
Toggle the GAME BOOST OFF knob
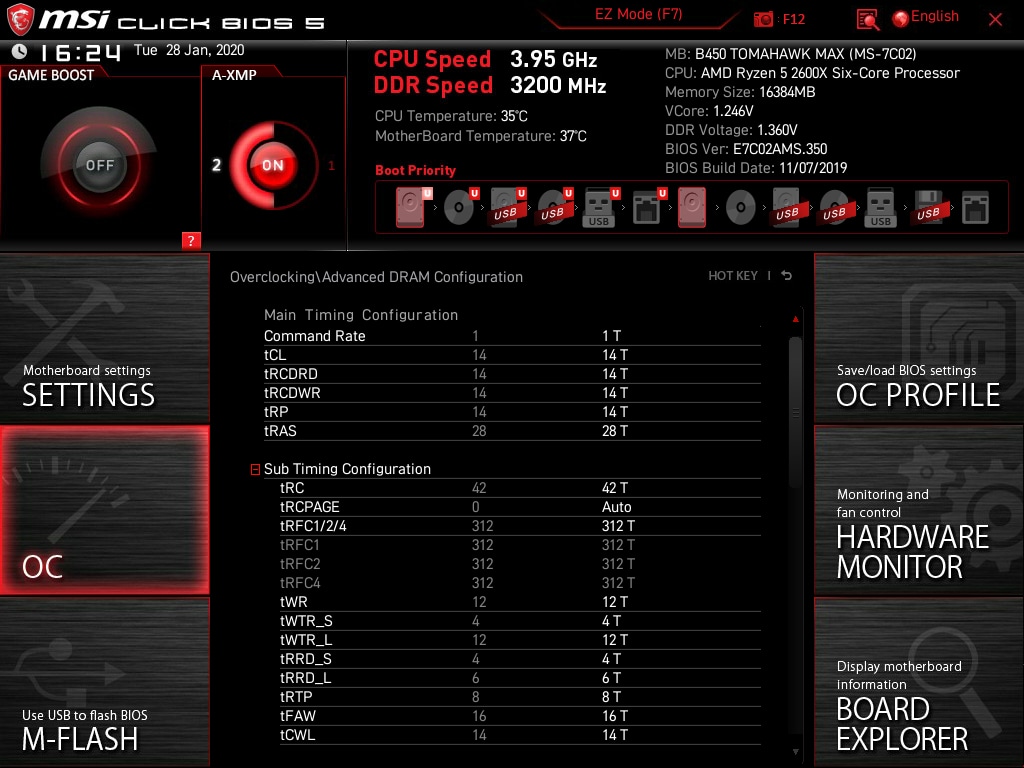tap(99, 165)
